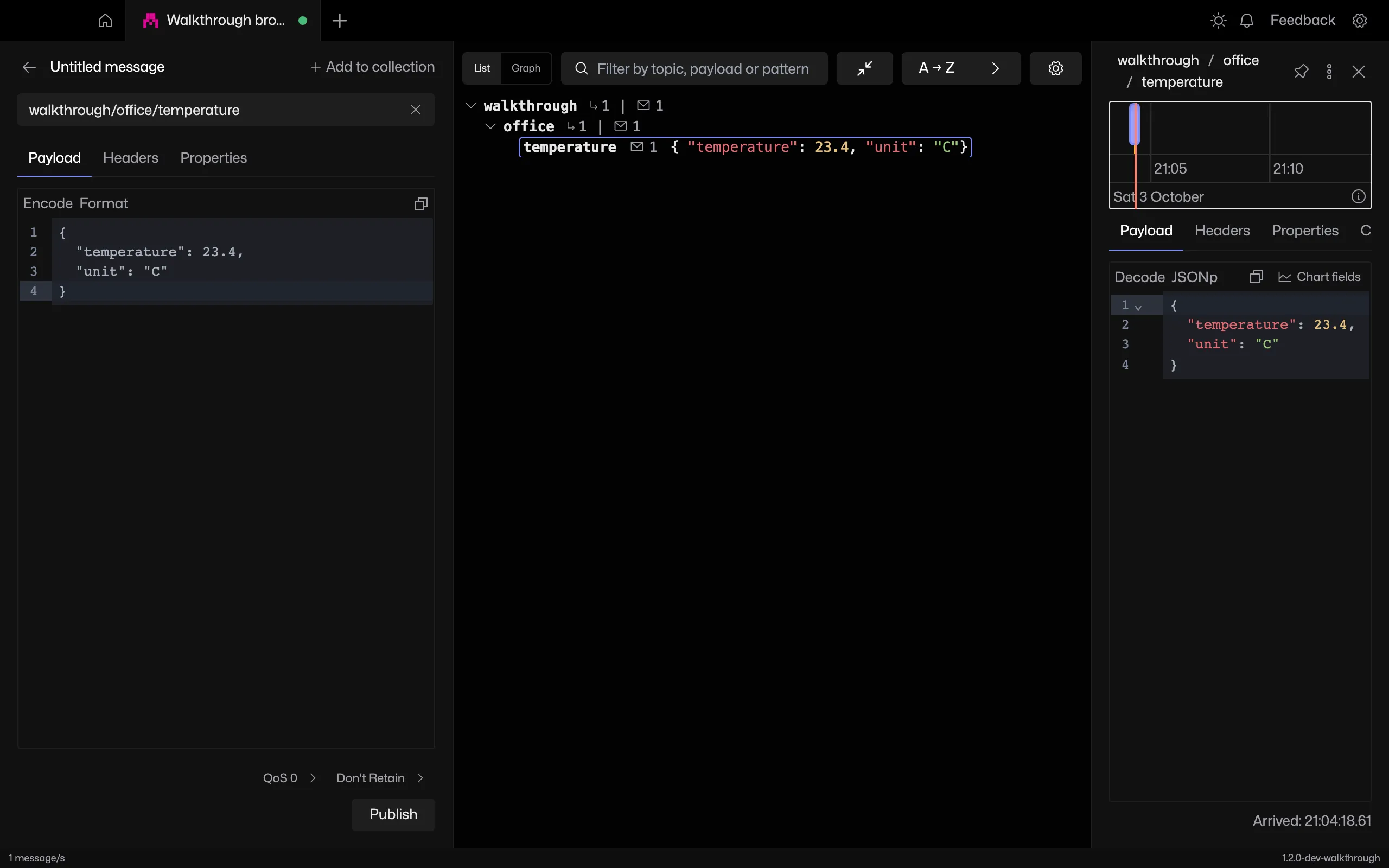Toggle light theme sun icon

(x=1218, y=21)
